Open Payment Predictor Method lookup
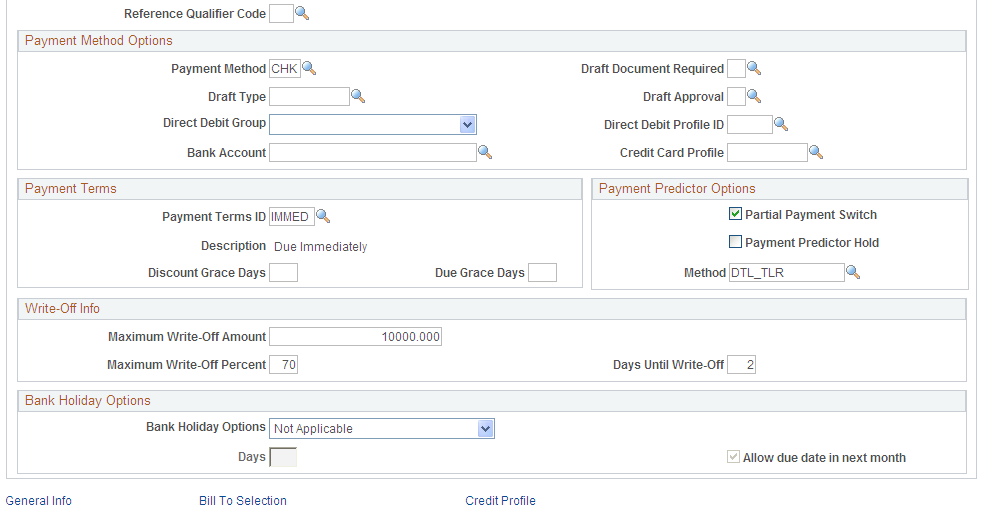 853,272
